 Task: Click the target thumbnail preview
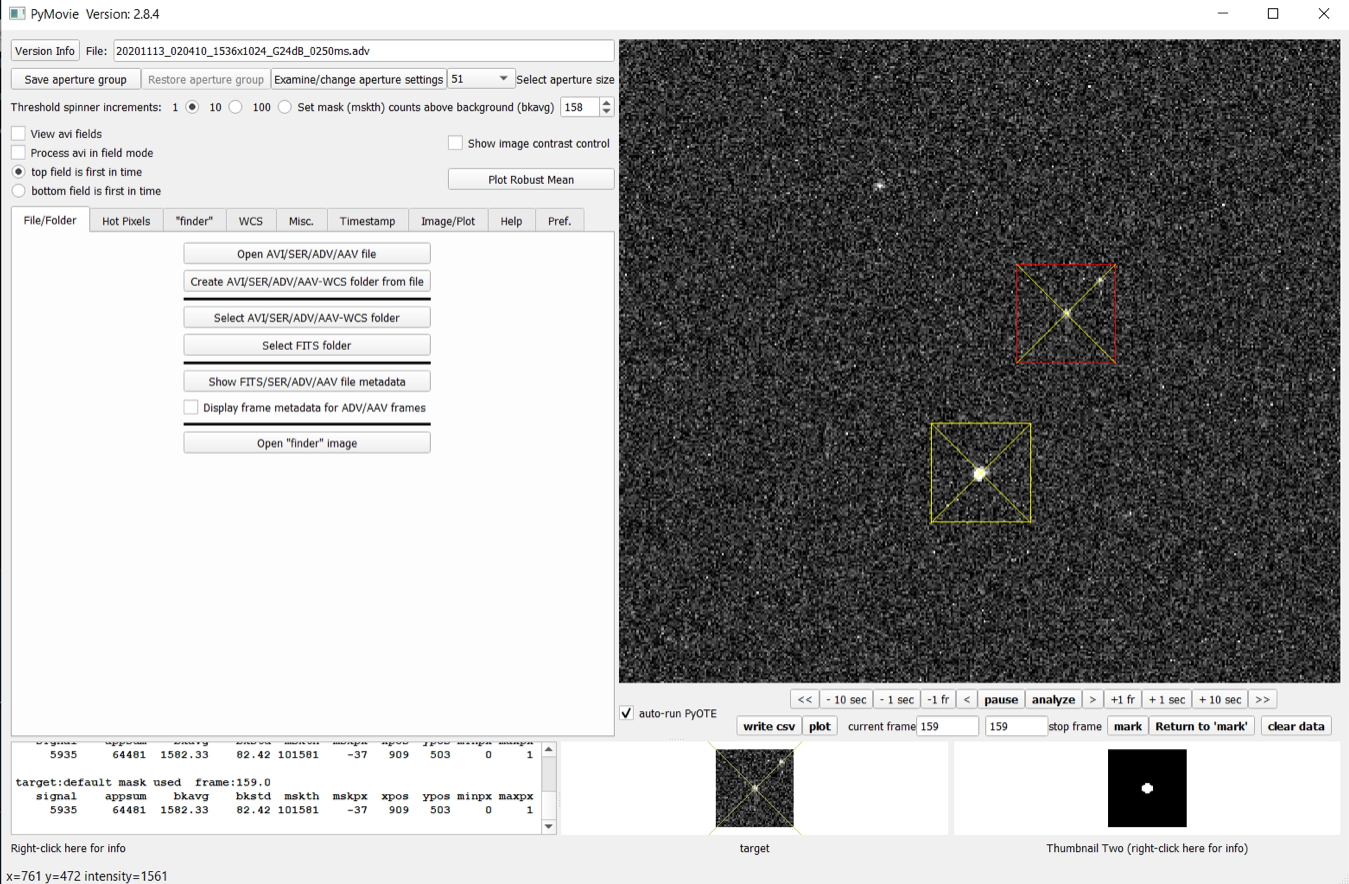point(755,789)
